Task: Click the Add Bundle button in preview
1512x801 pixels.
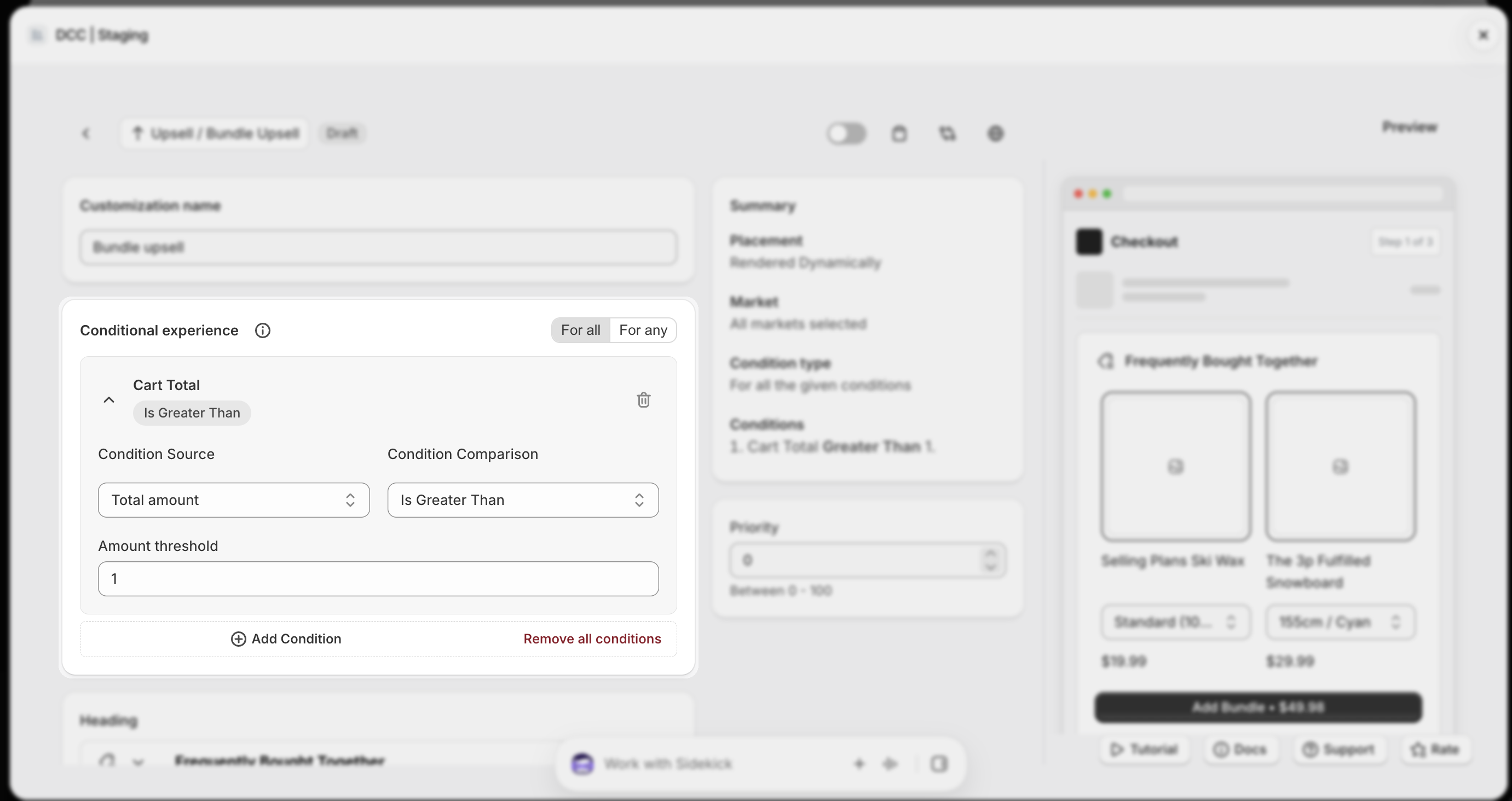Action: point(1258,707)
